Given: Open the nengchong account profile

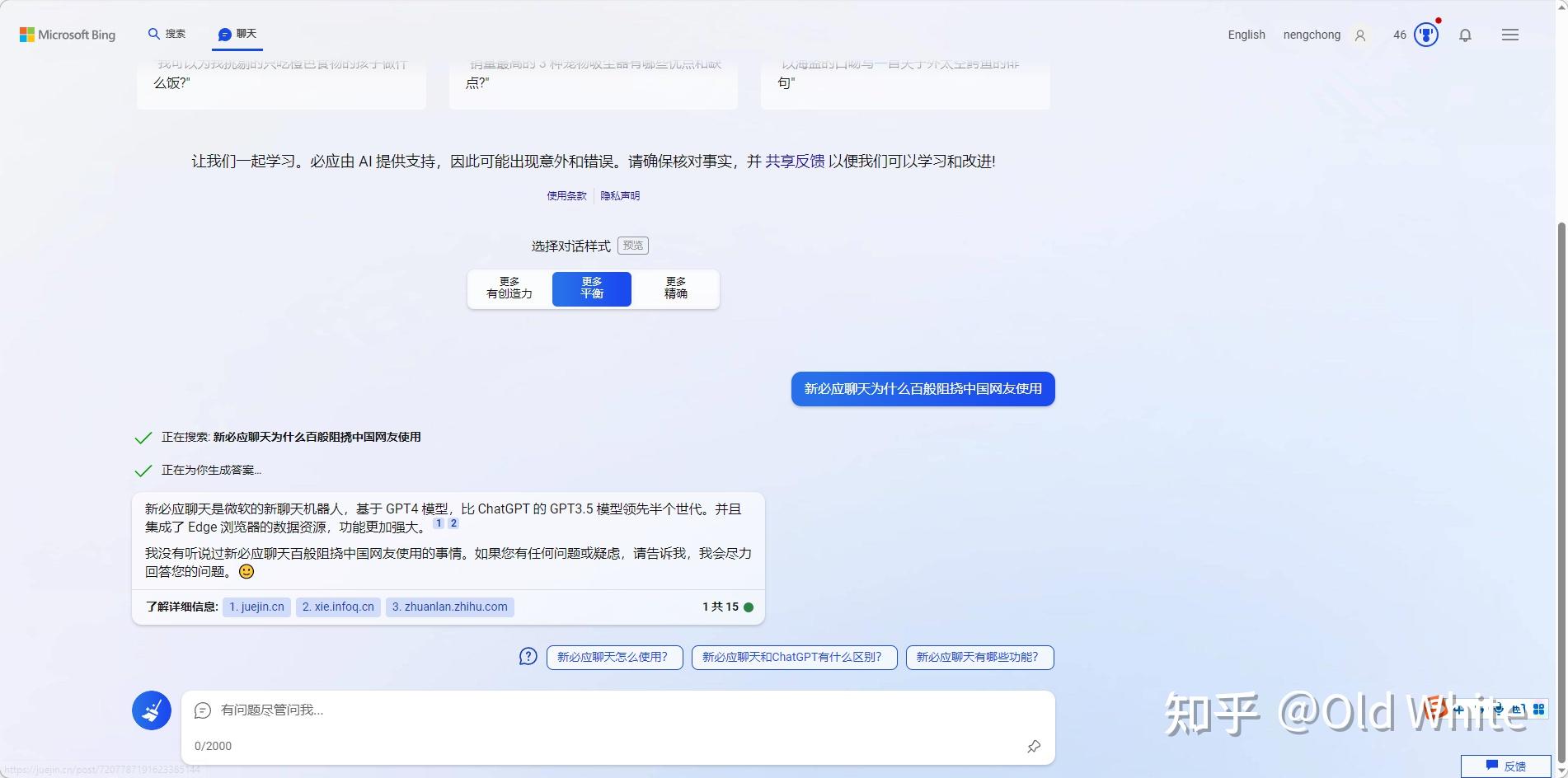Looking at the screenshot, I should pyautogui.click(x=1311, y=35).
